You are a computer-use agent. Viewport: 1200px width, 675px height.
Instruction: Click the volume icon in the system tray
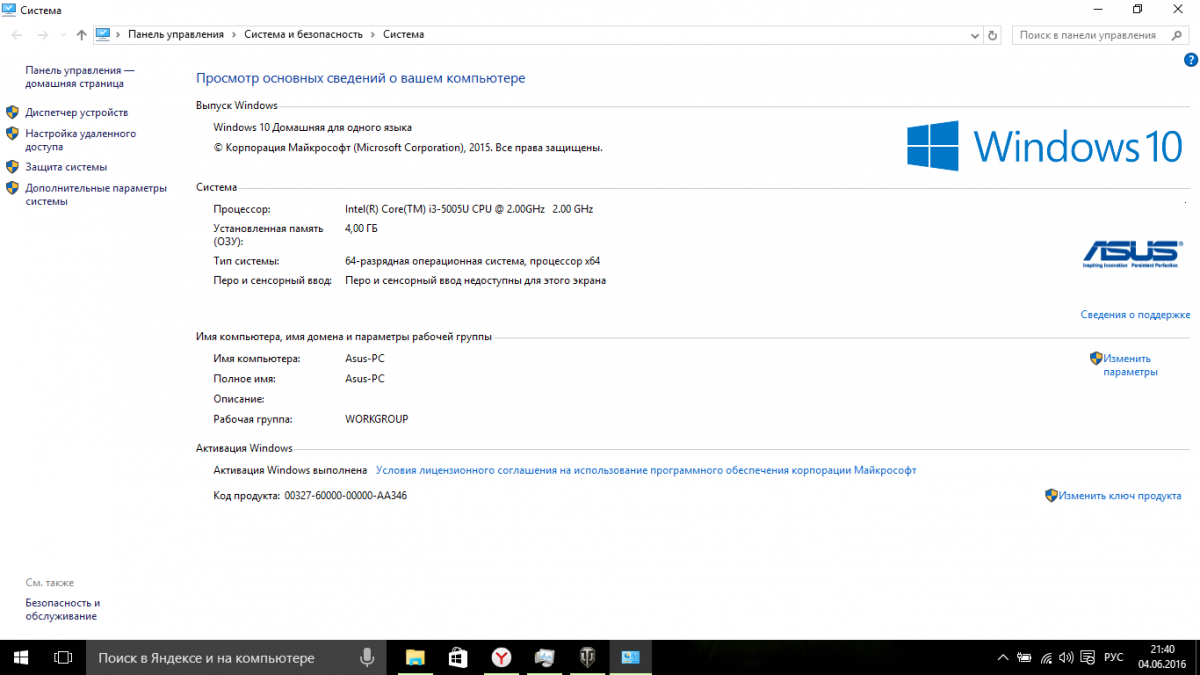coord(1066,657)
